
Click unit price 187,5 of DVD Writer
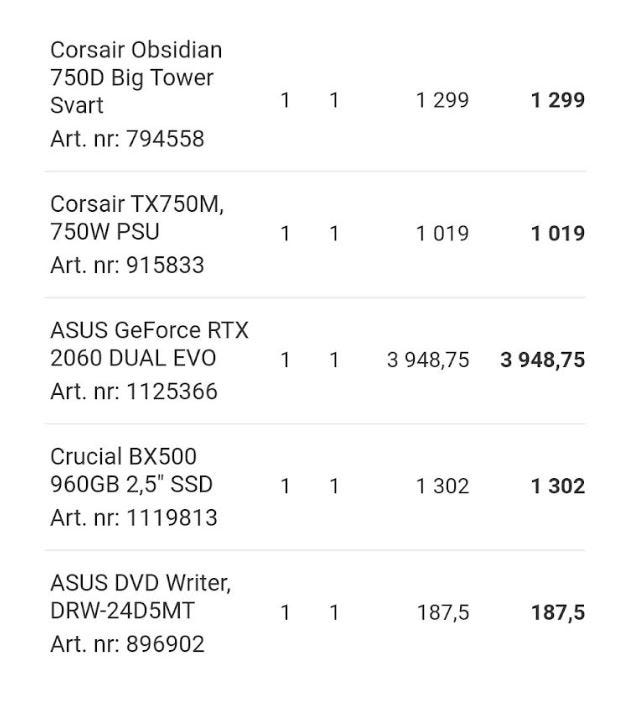pos(443,612)
